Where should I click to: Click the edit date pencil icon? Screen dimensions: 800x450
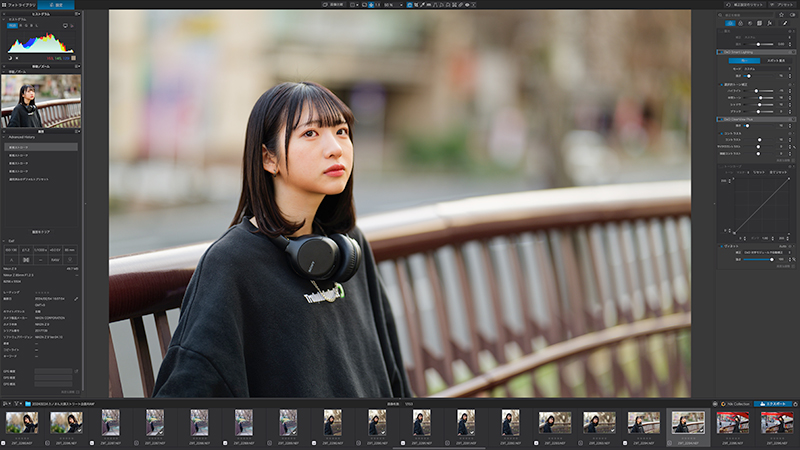[x=76, y=298]
